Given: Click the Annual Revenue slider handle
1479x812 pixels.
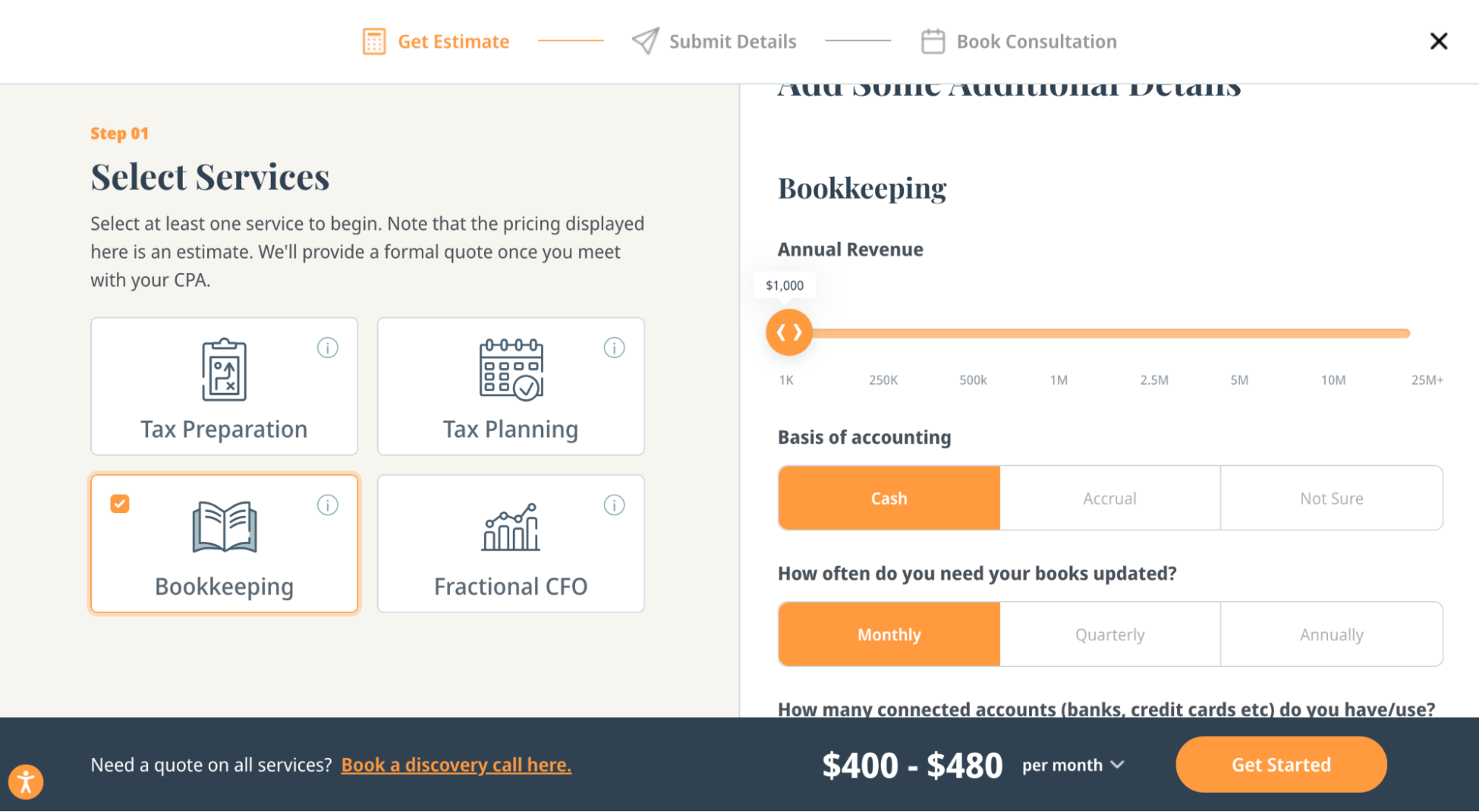Looking at the screenshot, I should (x=789, y=333).
